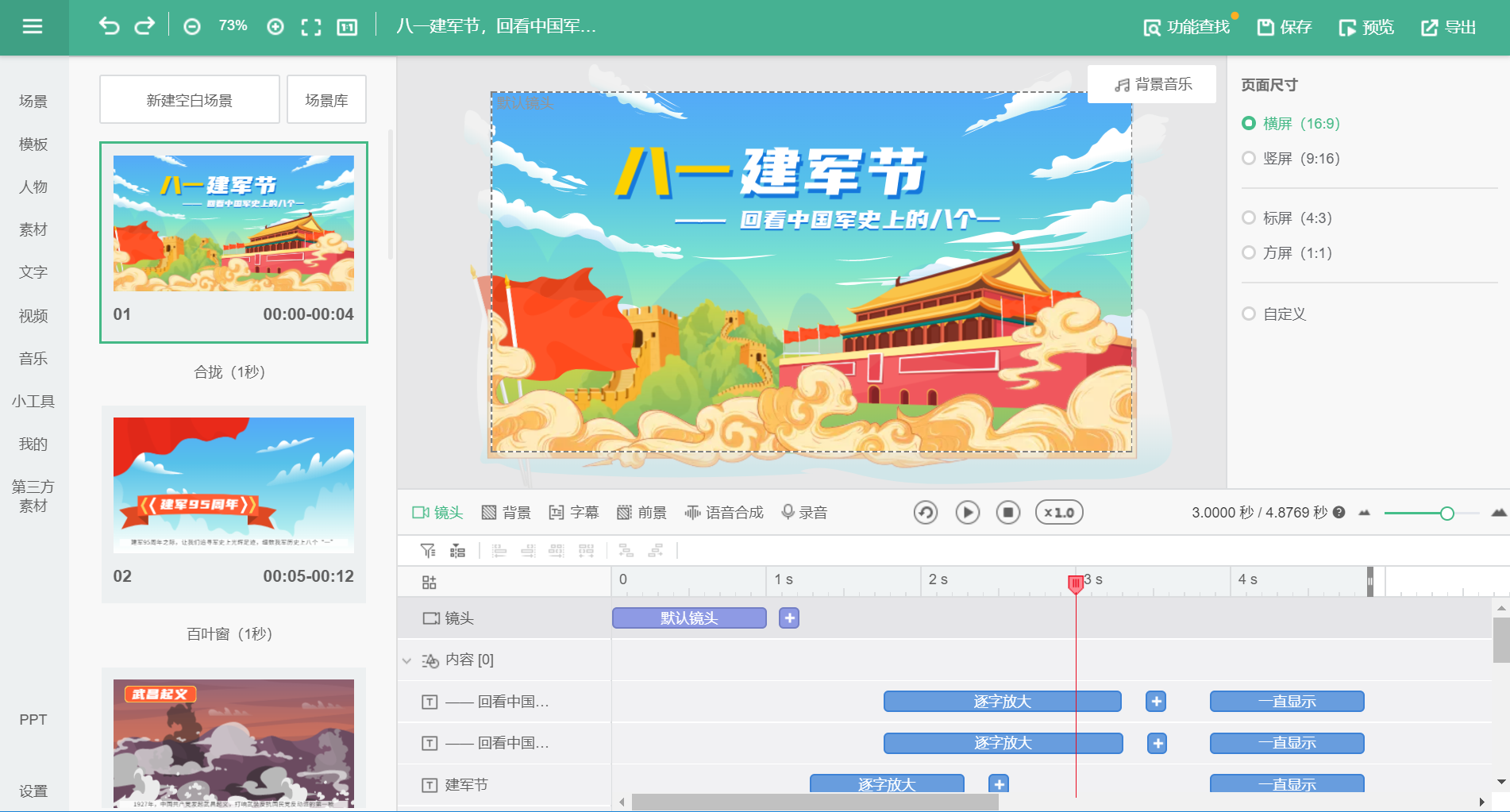
Task: Open the 场景 sidebar tab
Action: (x=33, y=101)
